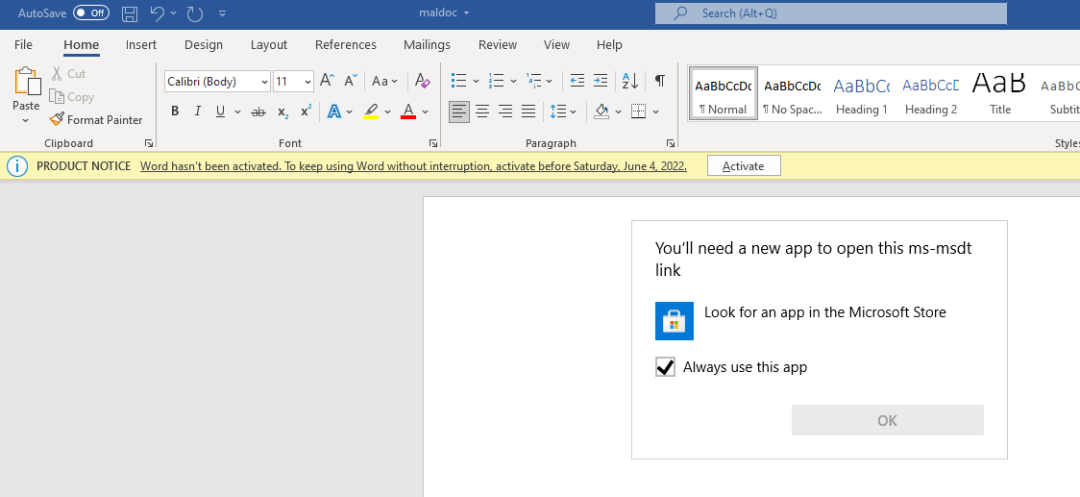Toggle the AutoSave switch
The height and width of the screenshot is (497, 1080).
click(91, 13)
